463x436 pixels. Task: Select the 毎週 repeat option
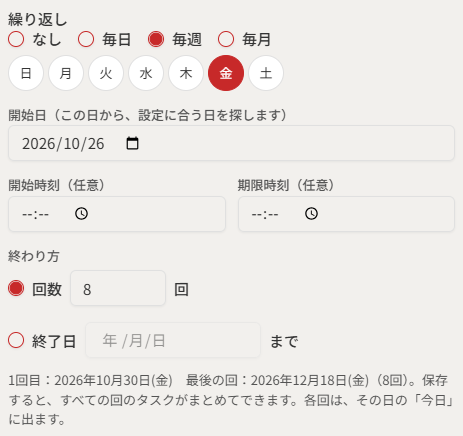point(156,39)
